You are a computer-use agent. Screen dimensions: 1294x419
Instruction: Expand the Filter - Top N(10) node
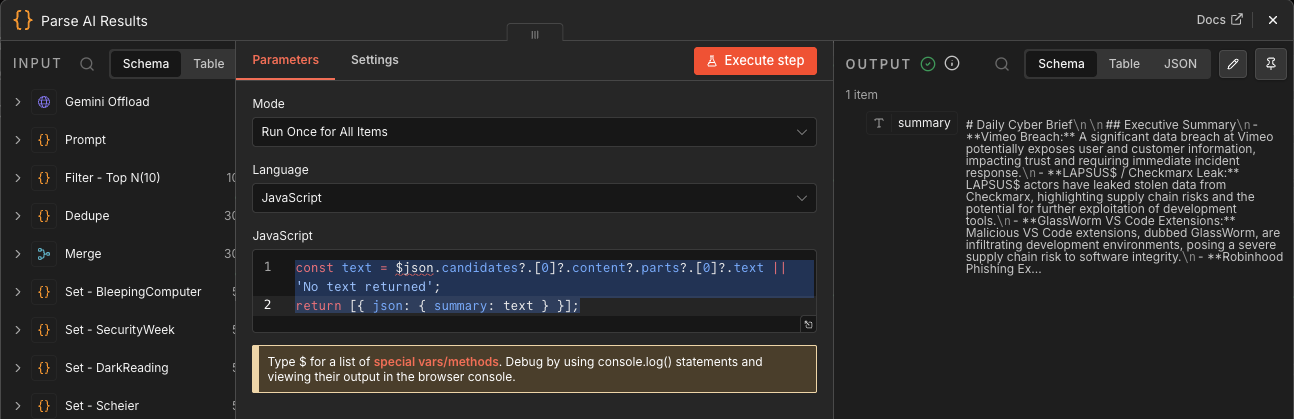tap(17, 178)
